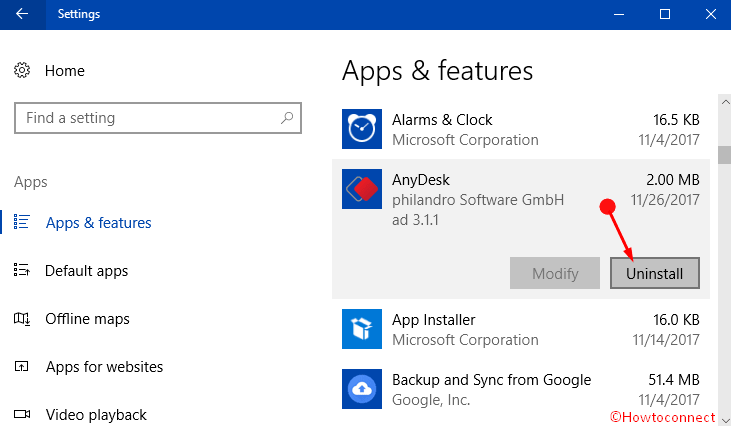Image resolution: width=731 pixels, height=426 pixels.
Task: Select the Alarms & Clock entry name
Action: click(x=442, y=120)
